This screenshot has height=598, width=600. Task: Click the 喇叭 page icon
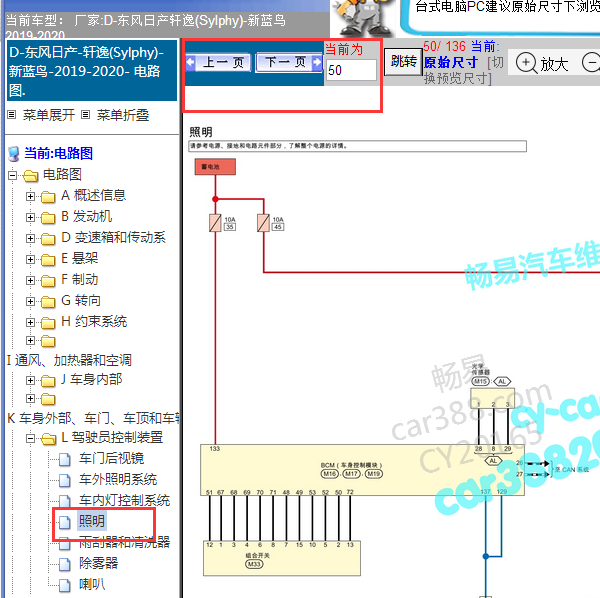[x=65, y=585]
